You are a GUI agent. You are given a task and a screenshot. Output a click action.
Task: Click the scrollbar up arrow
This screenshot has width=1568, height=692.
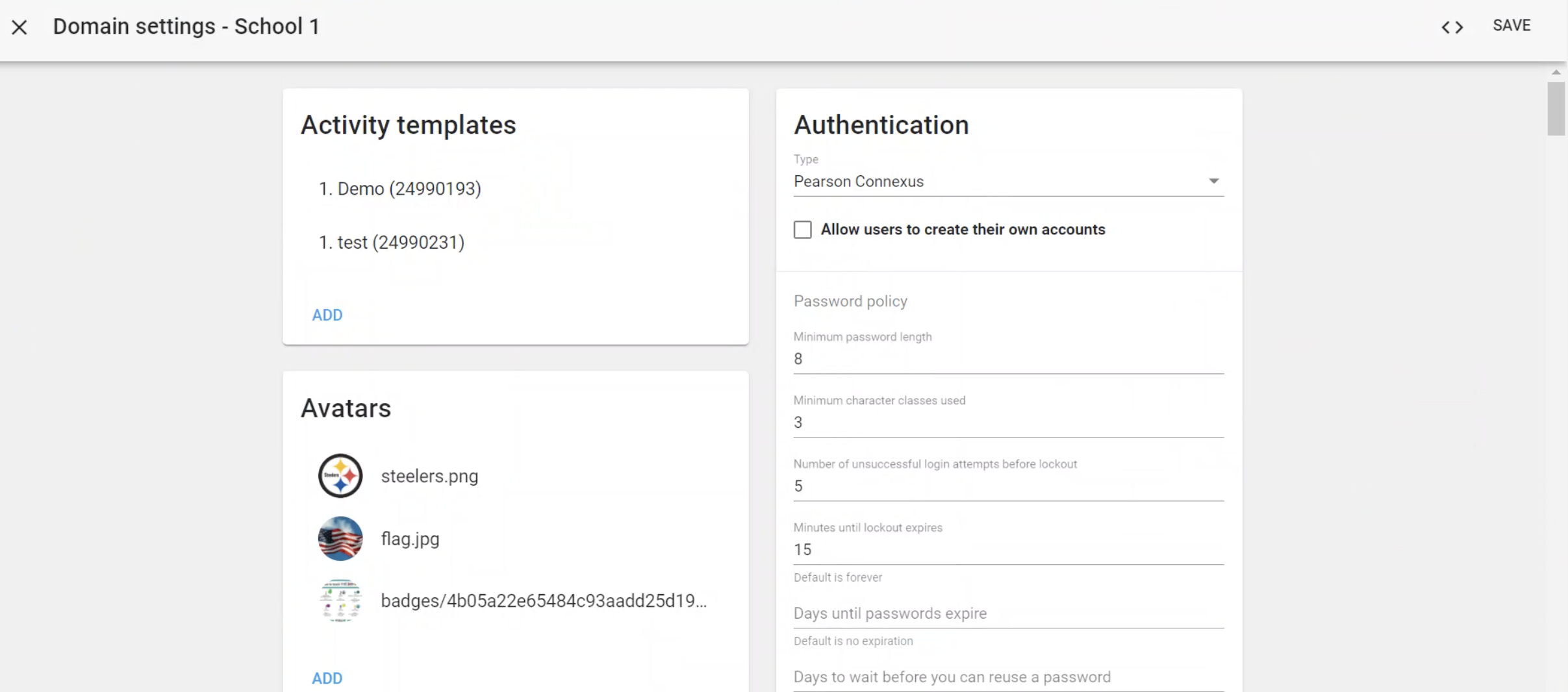point(1556,72)
